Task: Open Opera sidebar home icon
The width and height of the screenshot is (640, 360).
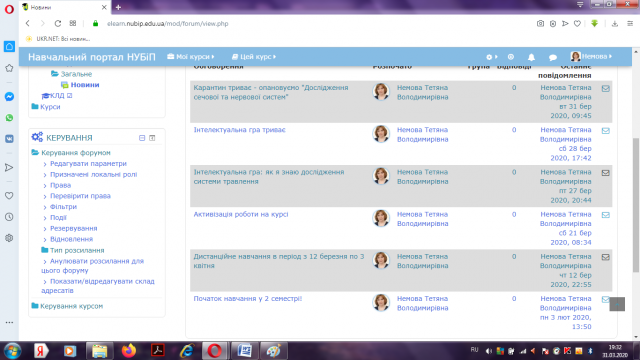Action: 9,47
